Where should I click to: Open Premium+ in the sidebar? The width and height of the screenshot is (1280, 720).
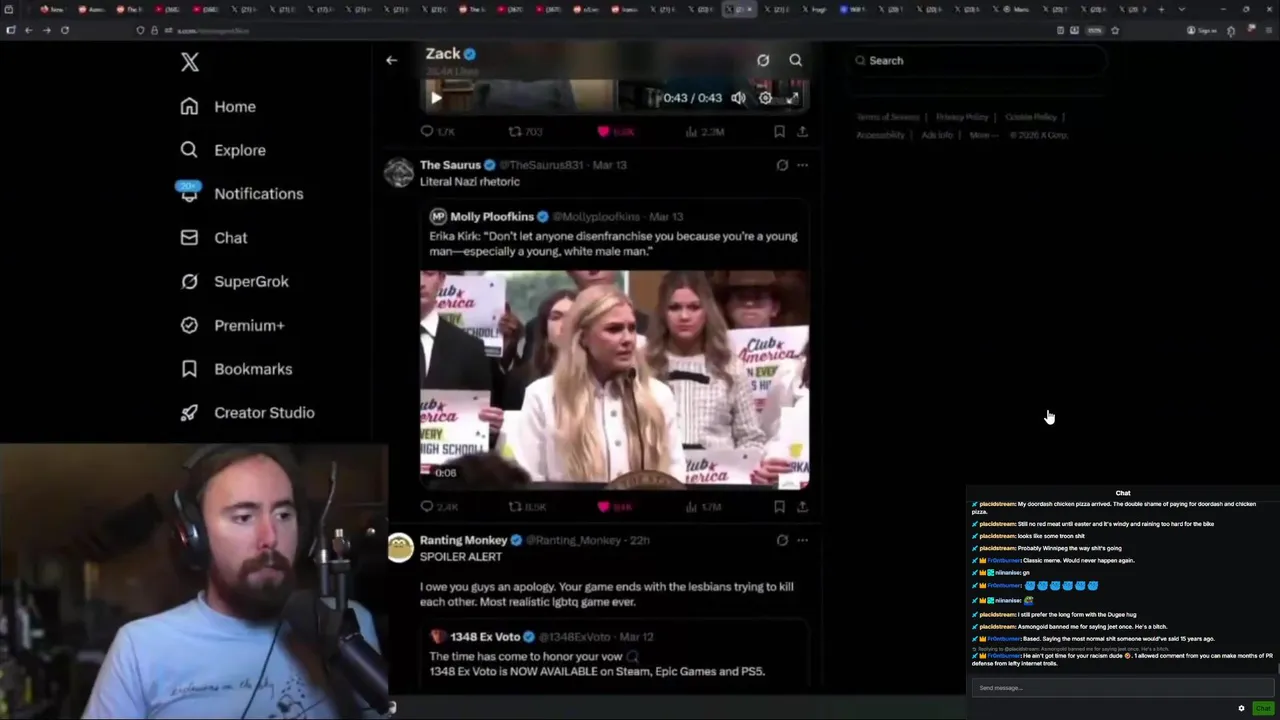point(232,325)
